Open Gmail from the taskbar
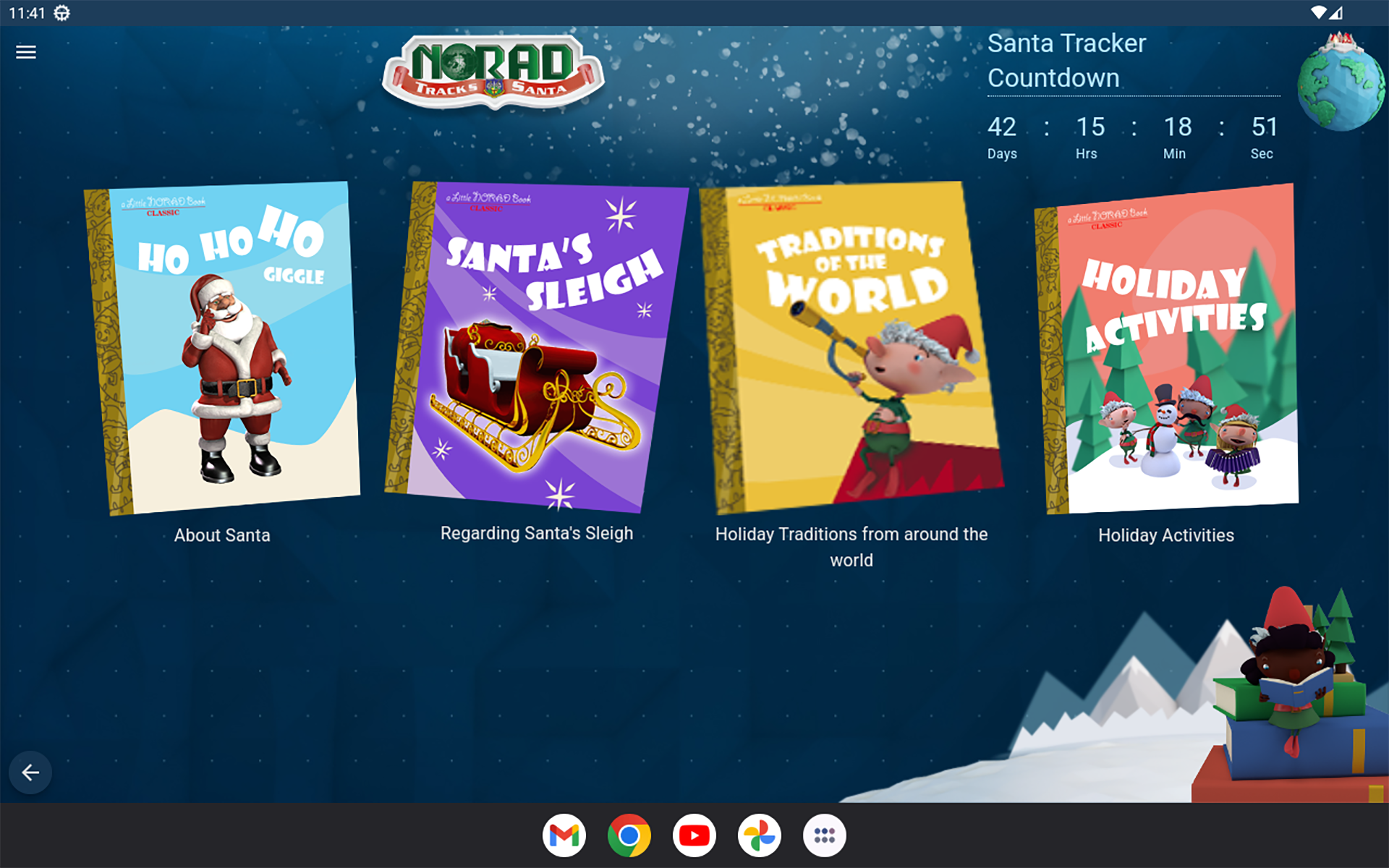 (564, 835)
